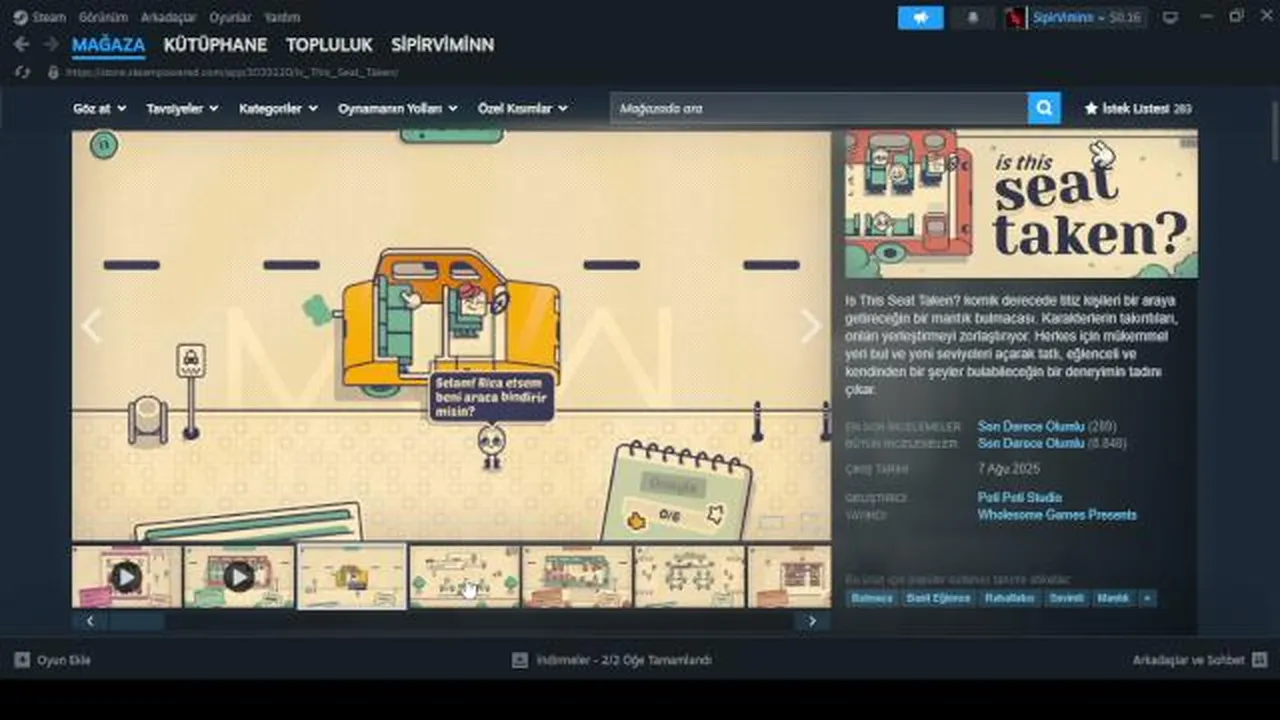Click the padlock icon beside the URL
Screen dimensions: 1280x720
coord(53,73)
